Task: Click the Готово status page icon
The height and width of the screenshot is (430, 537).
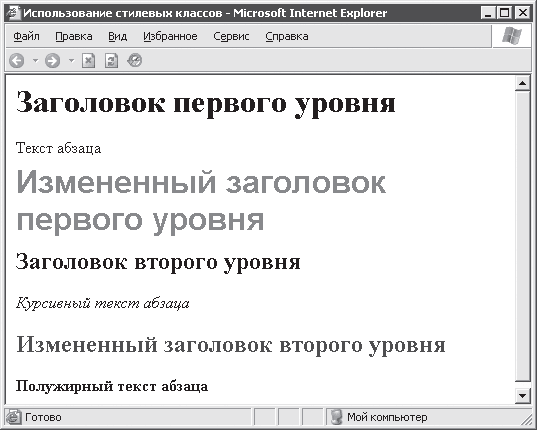Action: [x=14, y=417]
